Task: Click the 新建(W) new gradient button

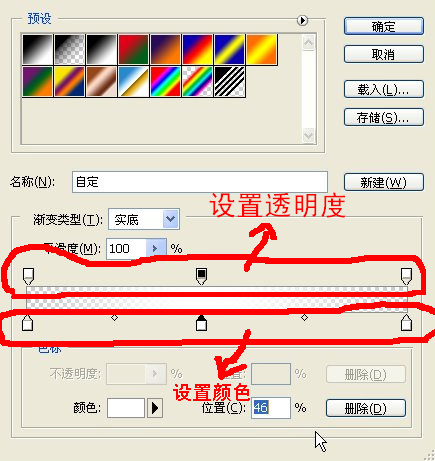Action: point(384,182)
